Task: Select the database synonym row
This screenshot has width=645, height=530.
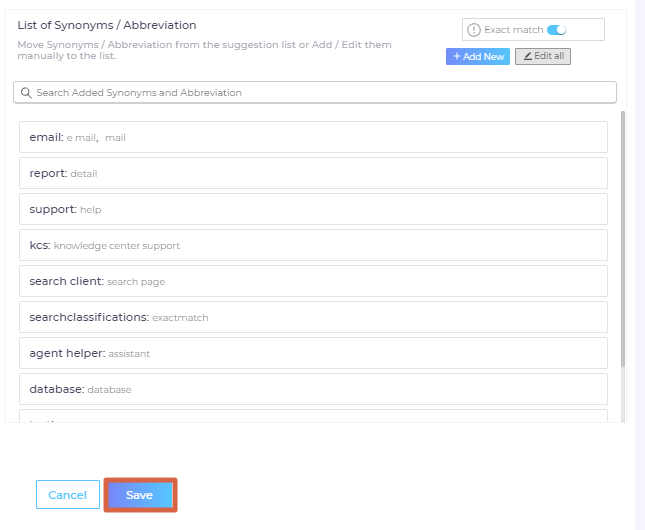Action: tap(313, 389)
